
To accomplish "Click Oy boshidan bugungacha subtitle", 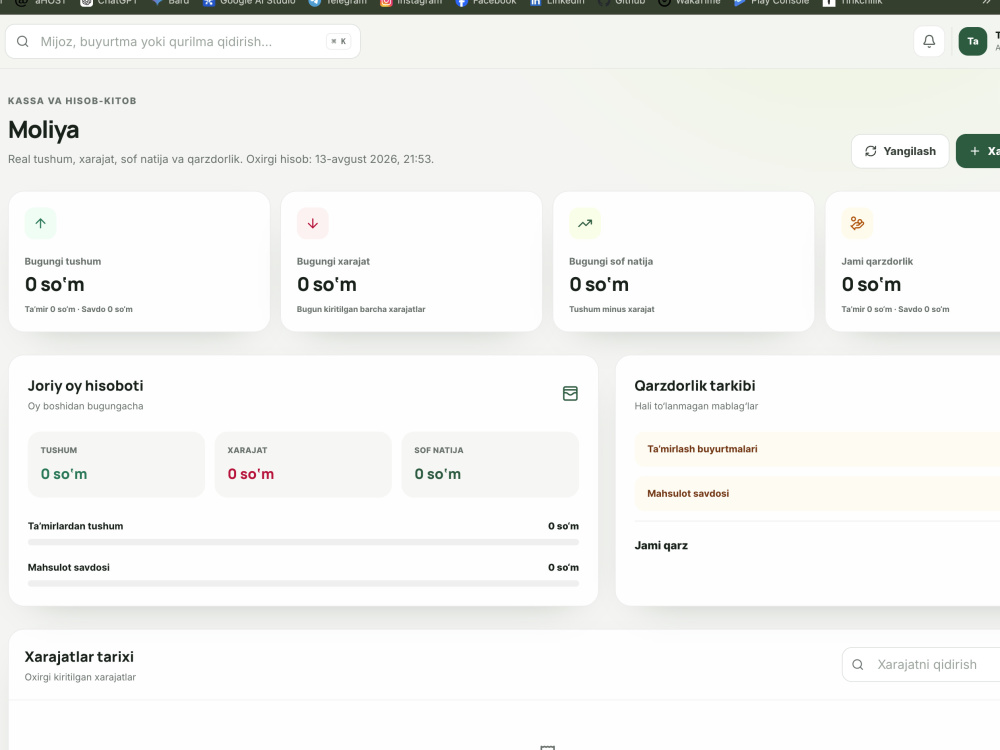I will [85, 406].
